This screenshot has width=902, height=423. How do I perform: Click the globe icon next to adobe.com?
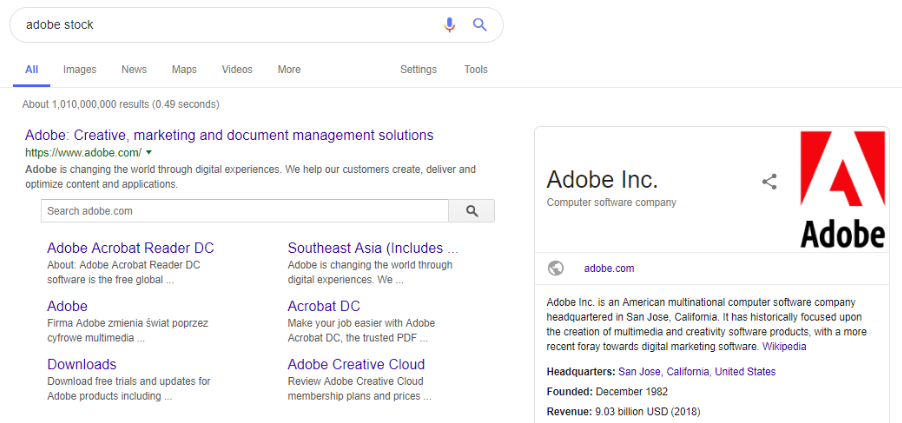[556, 268]
